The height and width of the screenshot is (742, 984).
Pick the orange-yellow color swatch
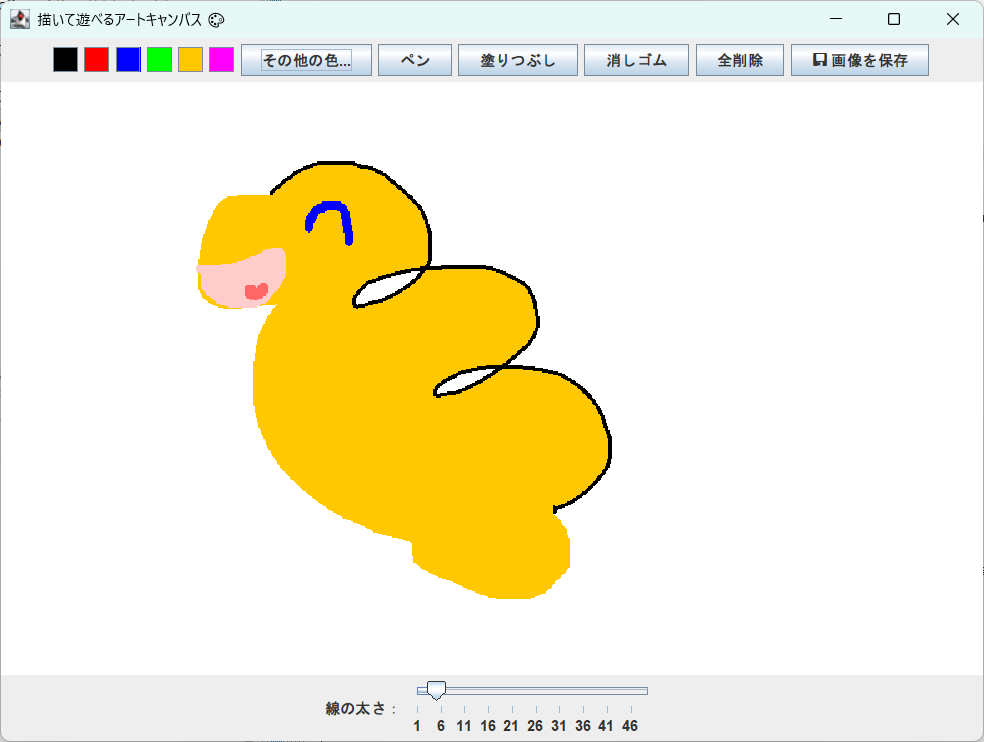tap(190, 60)
